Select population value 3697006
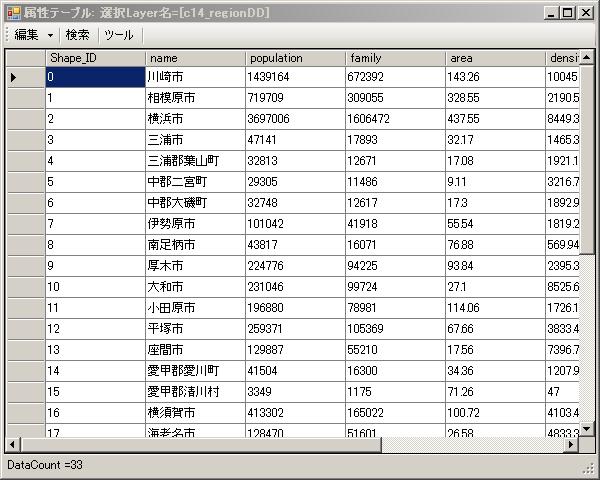The width and height of the screenshot is (600, 480). pyautogui.click(x=295, y=119)
